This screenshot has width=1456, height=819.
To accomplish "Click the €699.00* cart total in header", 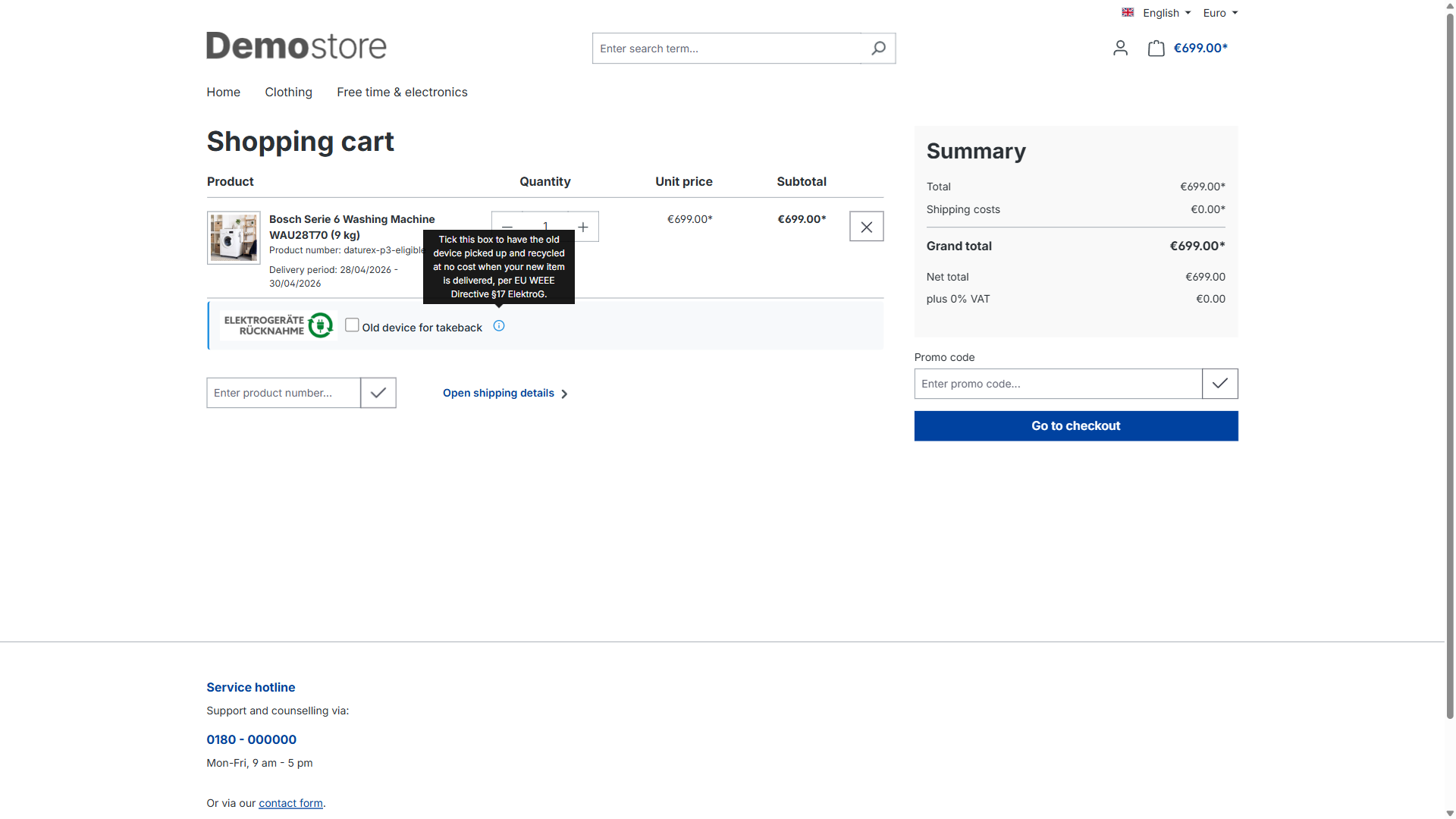I will pos(1200,49).
